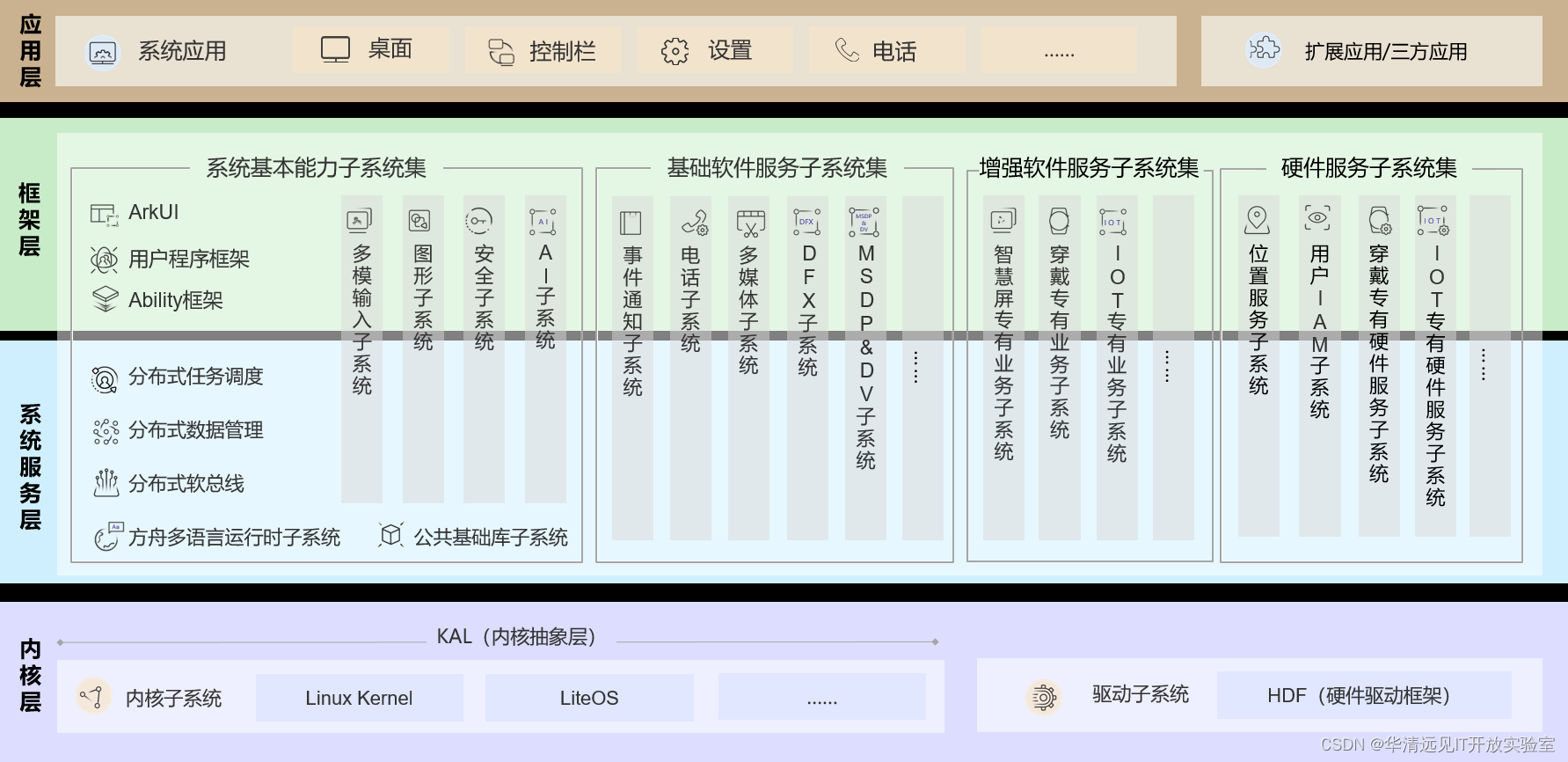1568x762 pixels.
Task: Click the 图形子系统 top icon
Action: pyautogui.click(x=420, y=220)
